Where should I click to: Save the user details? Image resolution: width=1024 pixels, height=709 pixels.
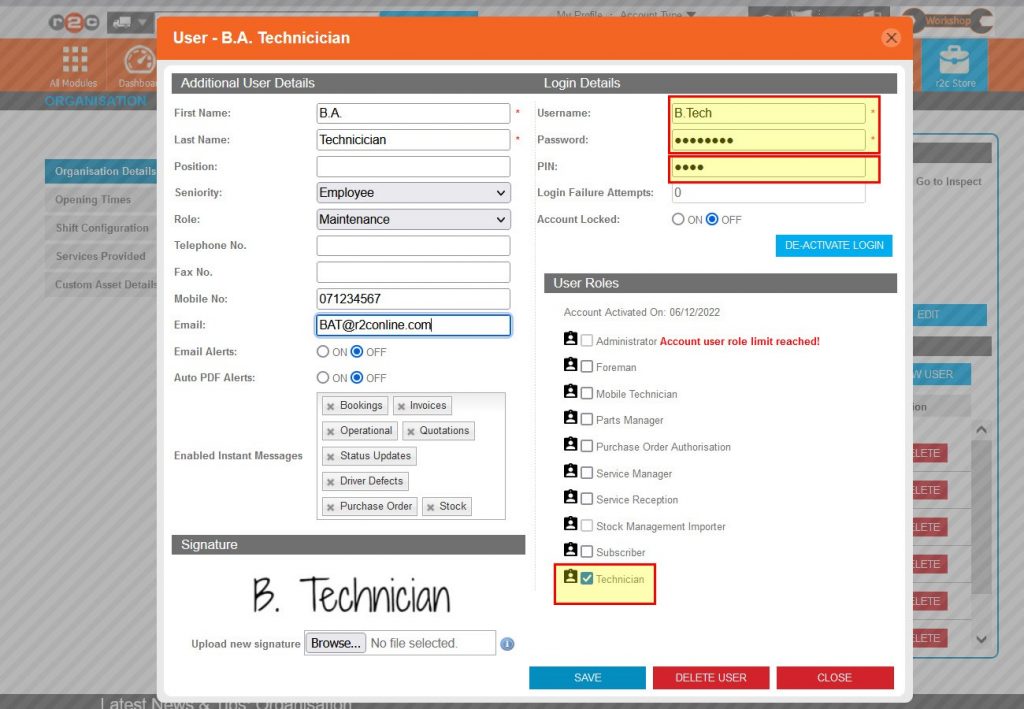pos(587,677)
